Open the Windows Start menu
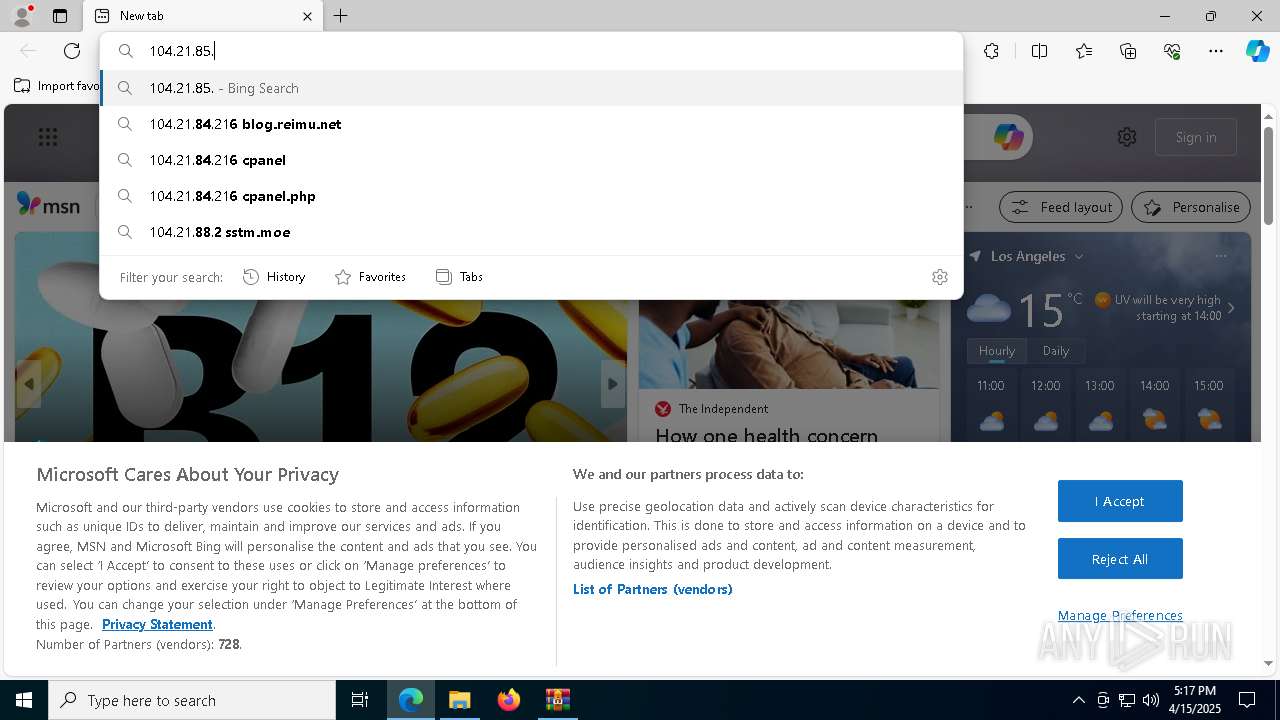Image resolution: width=1280 pixels, height=720 pixels. 24,700
